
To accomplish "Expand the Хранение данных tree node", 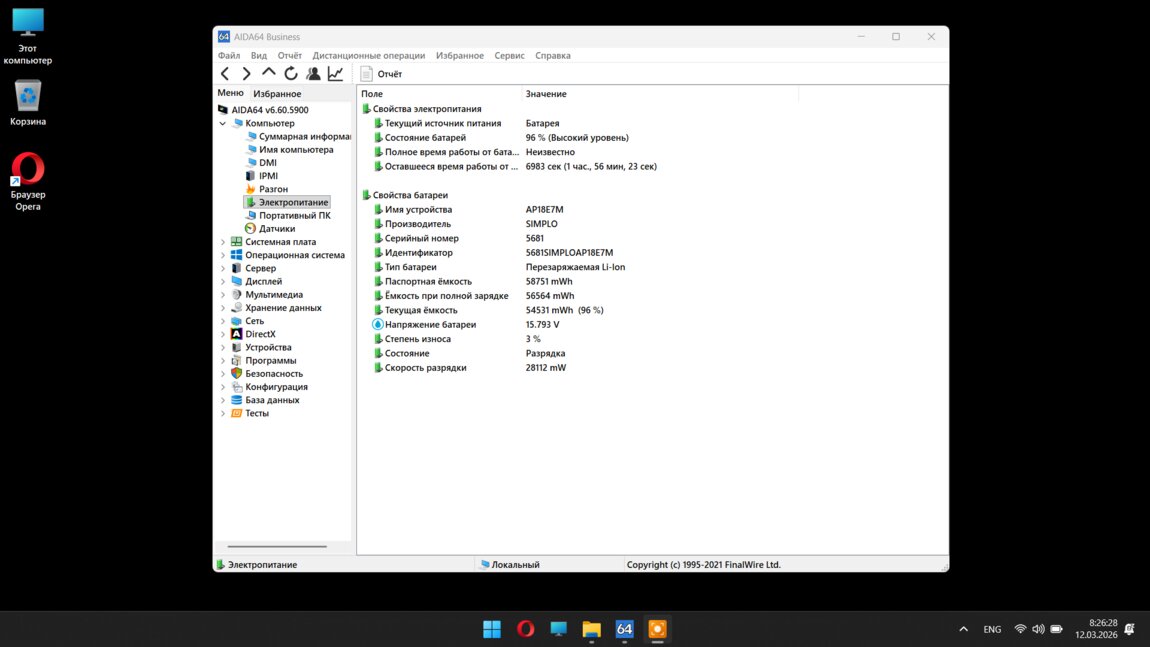I will [x=223, y=308].
